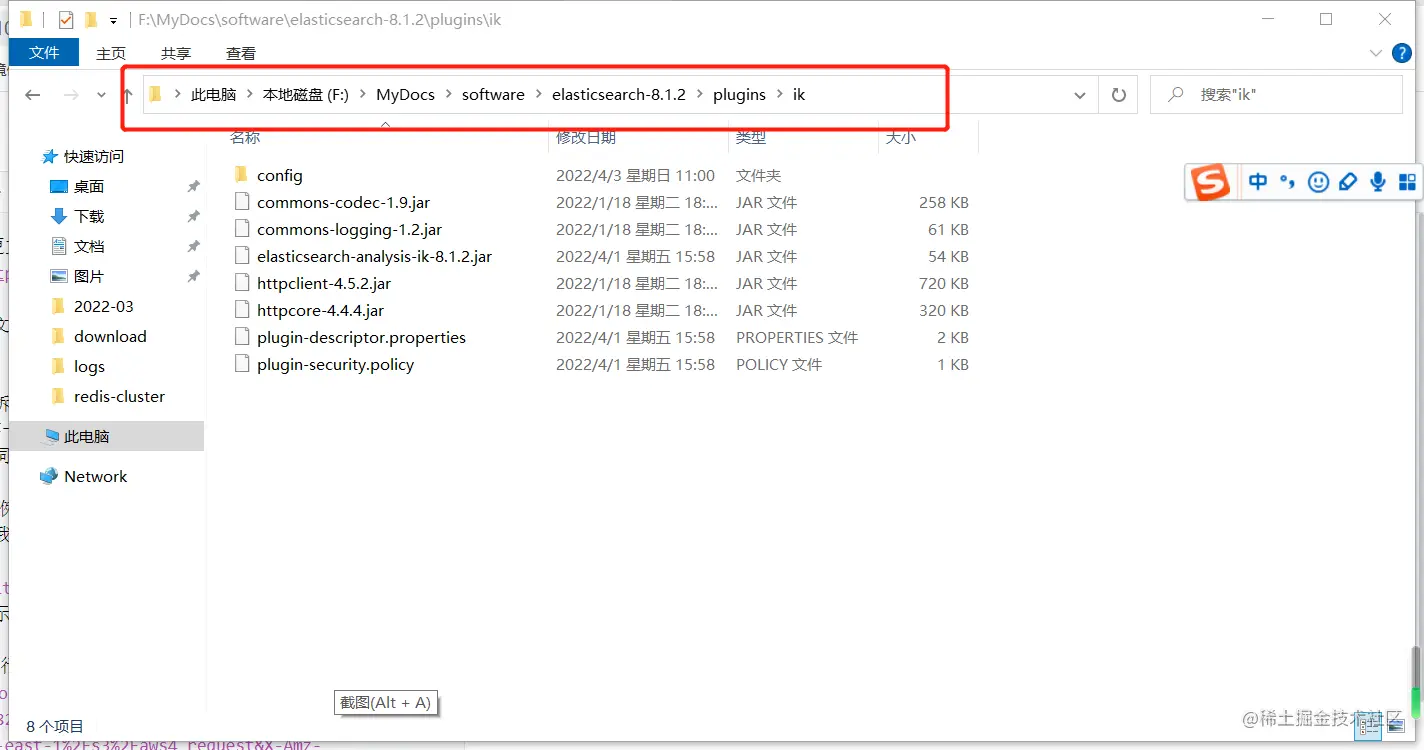
Task: Click the orange Sogou S logo
Action: pyautogui.click(x=1211, y=182)
